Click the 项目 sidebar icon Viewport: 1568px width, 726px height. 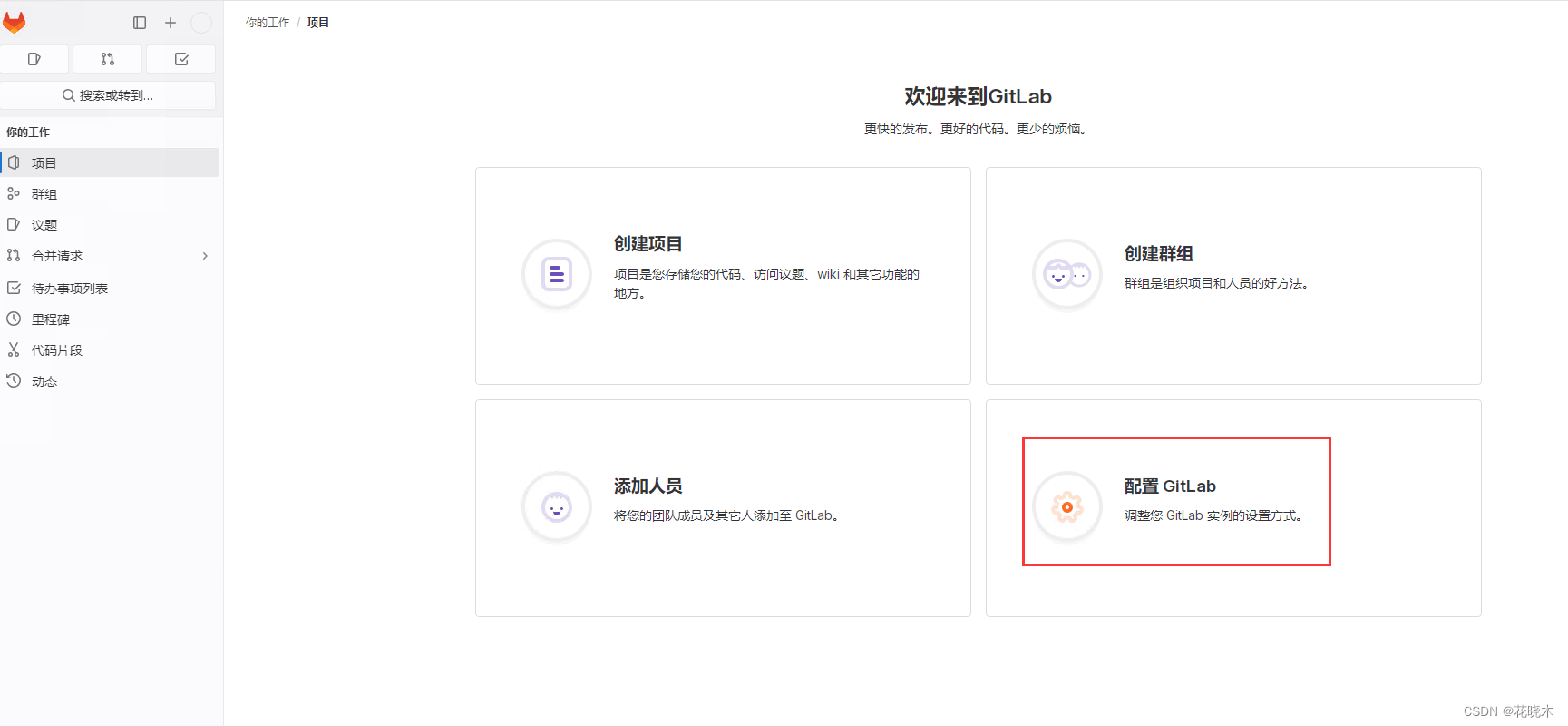pos(14,162)
